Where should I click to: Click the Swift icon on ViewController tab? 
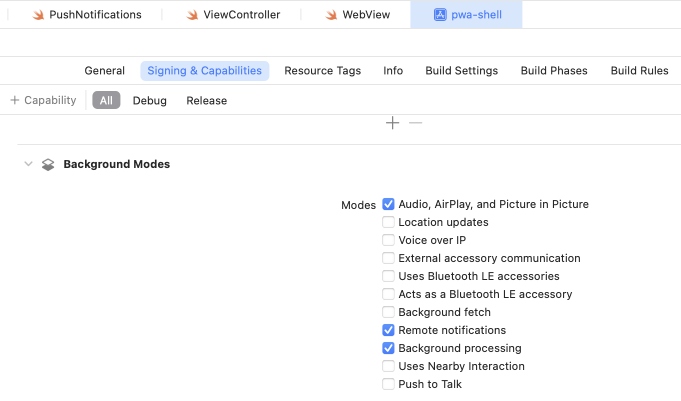[192, 15]
